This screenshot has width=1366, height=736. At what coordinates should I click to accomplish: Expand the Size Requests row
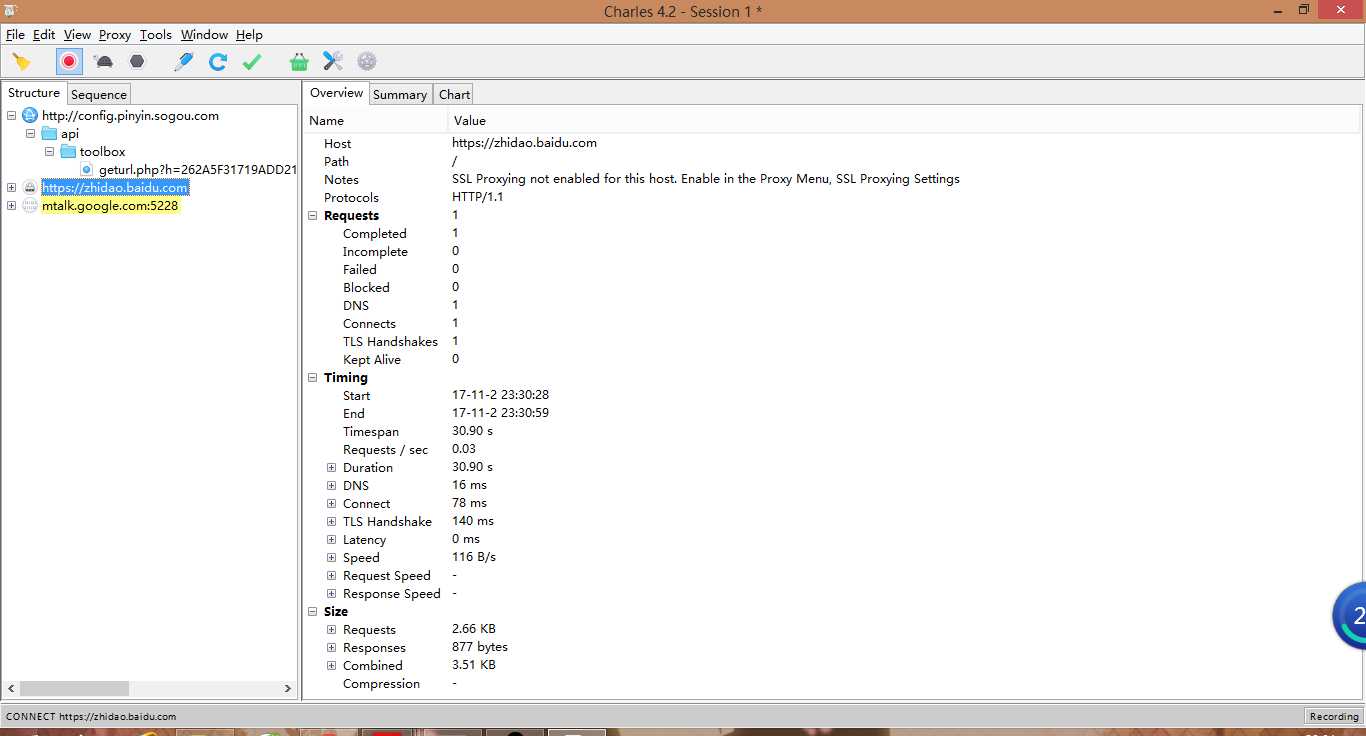click(x=332, y=629)
